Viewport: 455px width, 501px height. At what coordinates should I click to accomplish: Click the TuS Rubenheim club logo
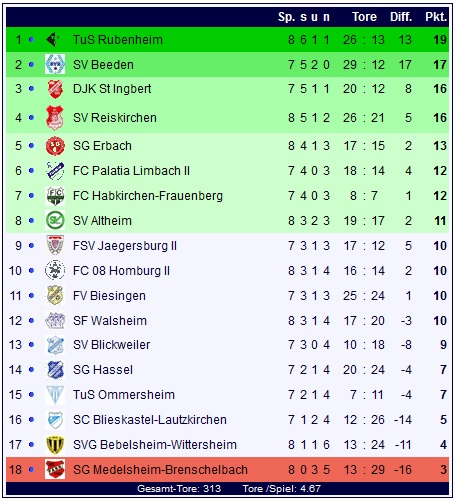(53, 40)
